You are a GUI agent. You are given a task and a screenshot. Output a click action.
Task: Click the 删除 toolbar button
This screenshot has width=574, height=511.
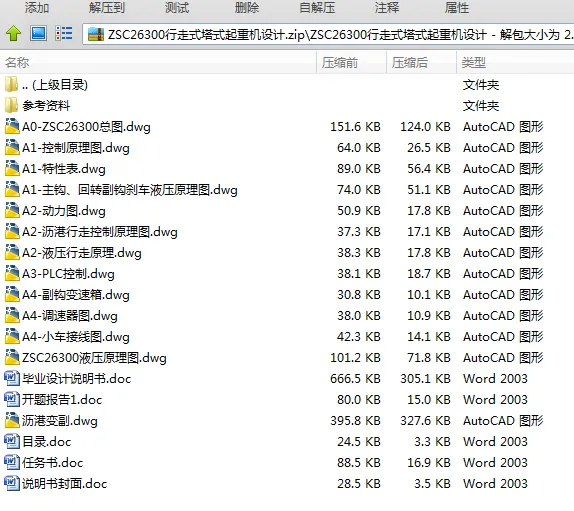247,7
